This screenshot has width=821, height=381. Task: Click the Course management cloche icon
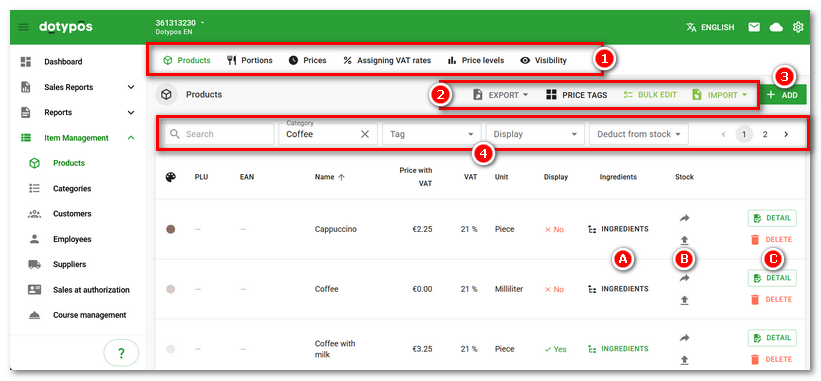click(x=35, y=315)
